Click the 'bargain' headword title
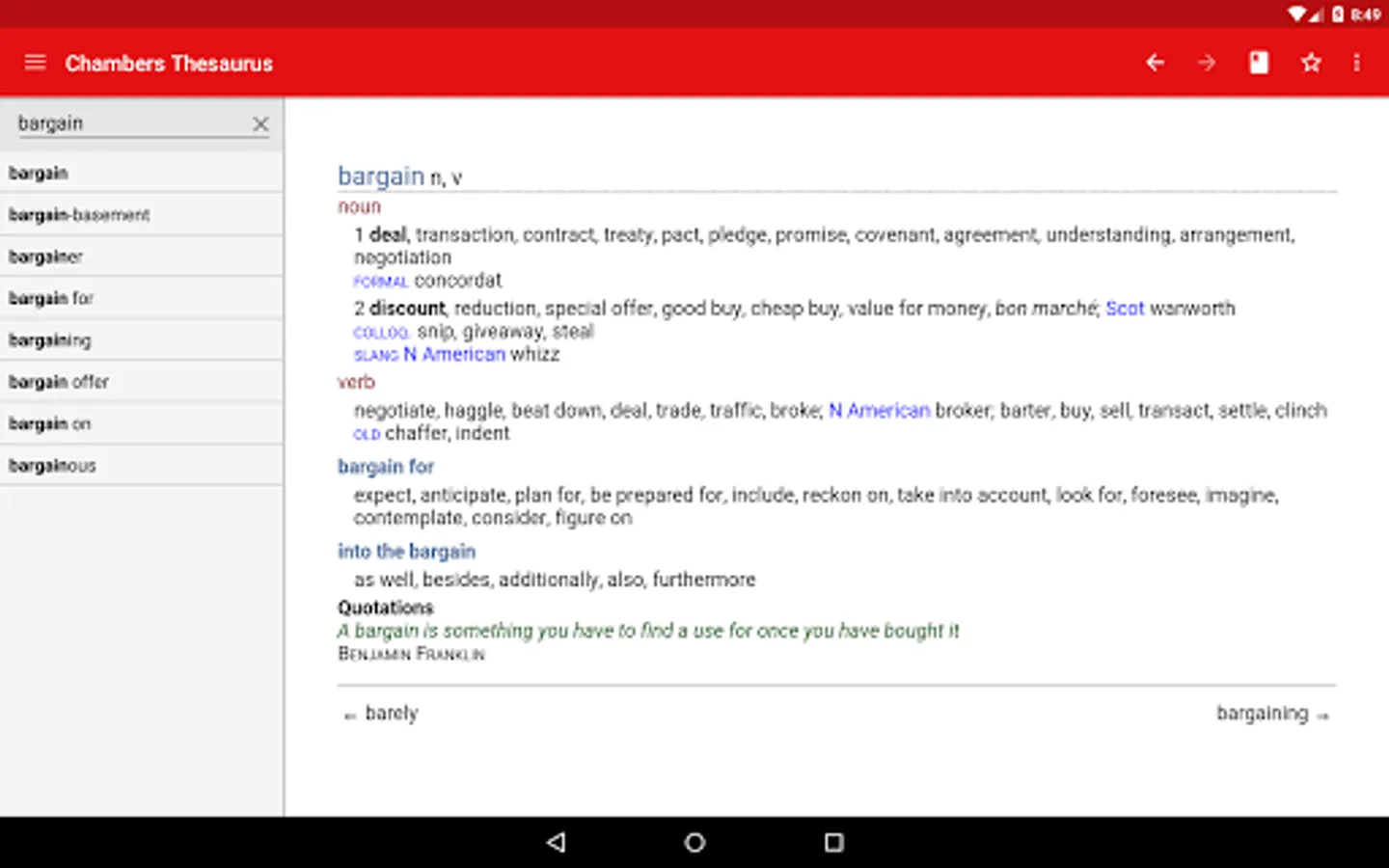This screenshot has width=1389, height=868. pyautogui.click(x=381, y=176)
